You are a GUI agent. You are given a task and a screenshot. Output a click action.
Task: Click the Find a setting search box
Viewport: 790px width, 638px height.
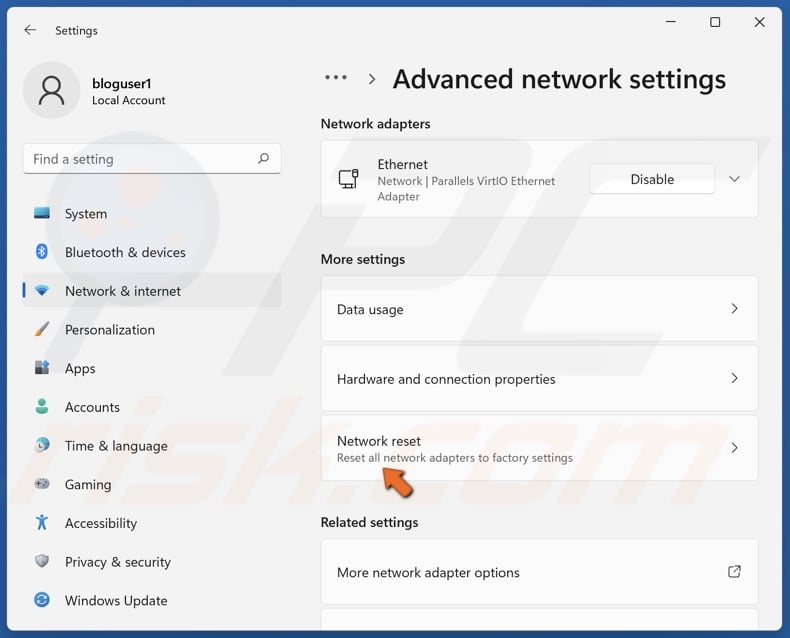[x=152, y=159]
